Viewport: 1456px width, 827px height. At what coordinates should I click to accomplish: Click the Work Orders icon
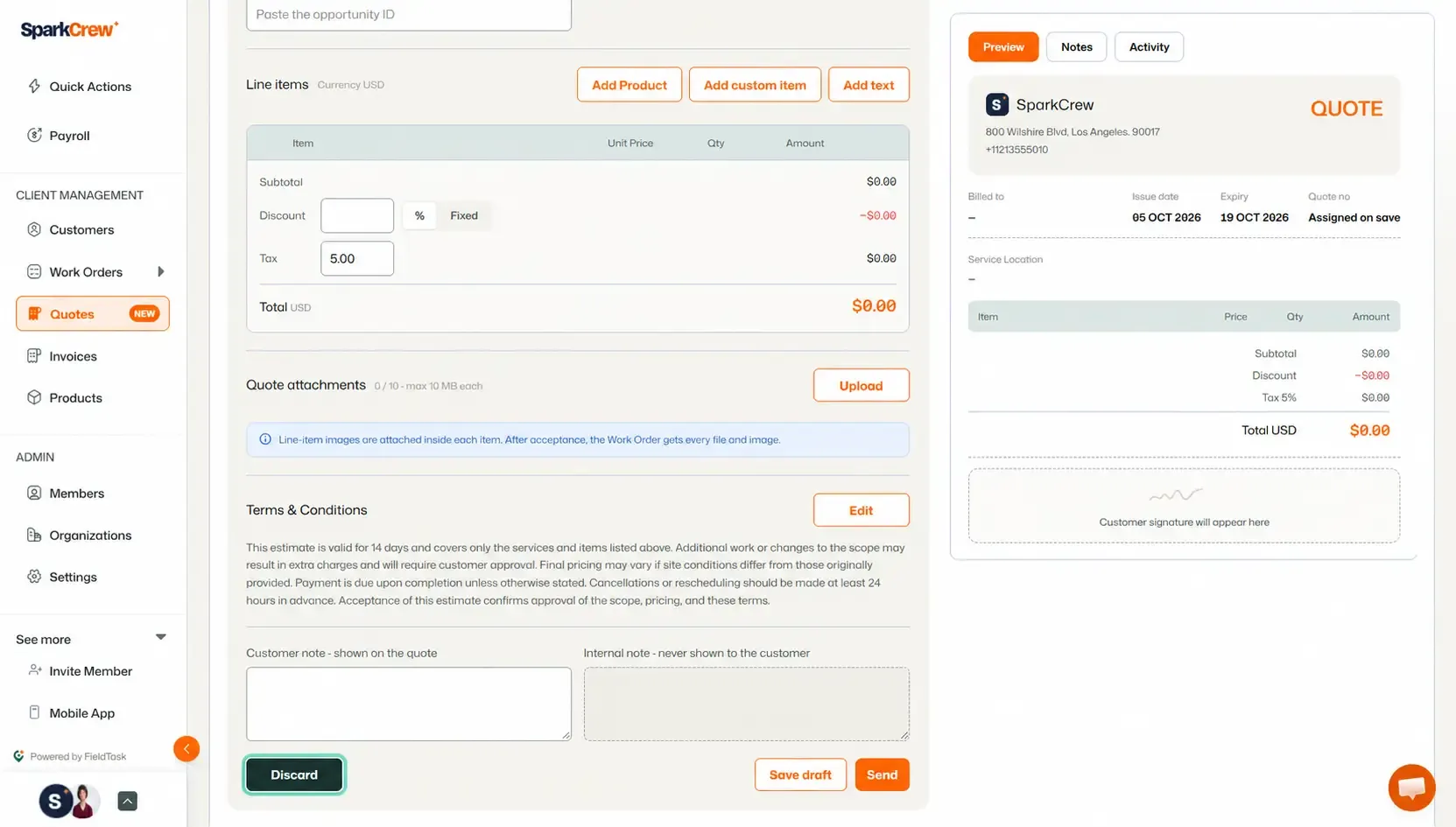tap(34, 271)
